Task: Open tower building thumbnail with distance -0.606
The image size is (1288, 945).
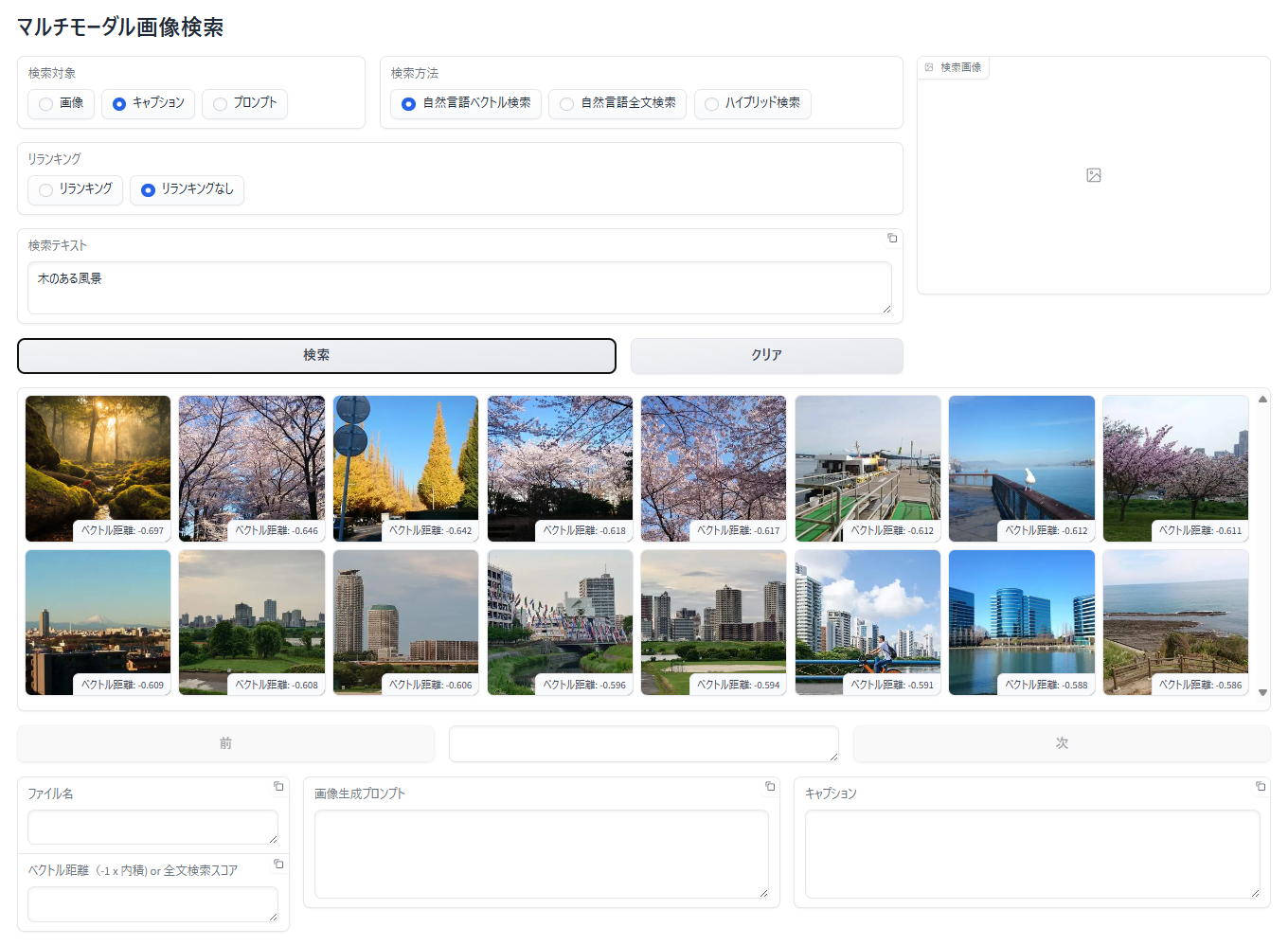Action: pos(406,623)
